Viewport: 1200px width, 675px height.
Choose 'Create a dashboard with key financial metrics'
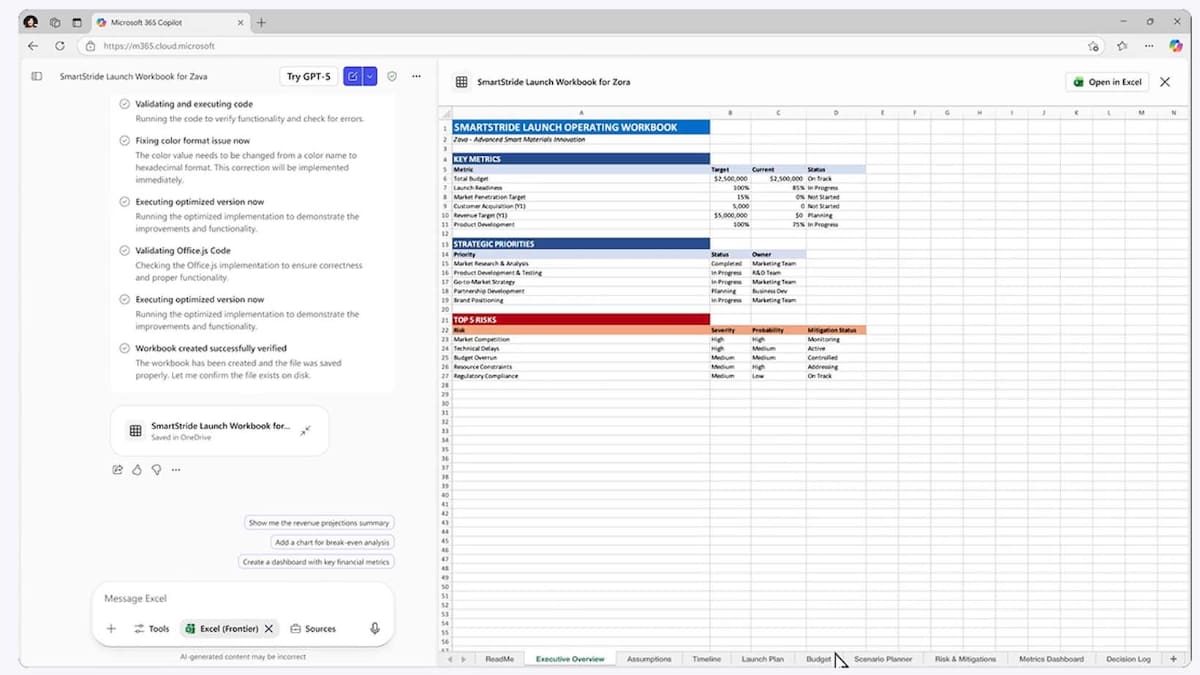(317, 562)
